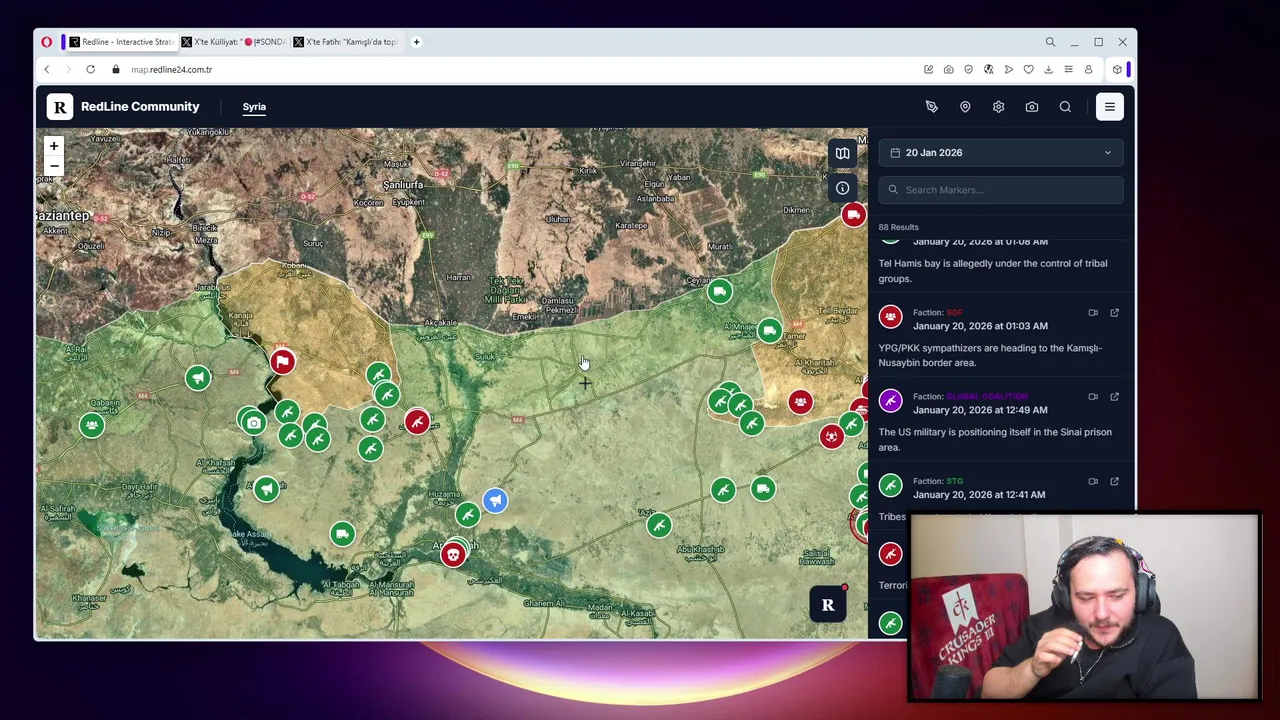The width and height of the screenshot is (1280, 720).
Task: Open browser tab search magnifier
Action: click(x=1050, y=42)
